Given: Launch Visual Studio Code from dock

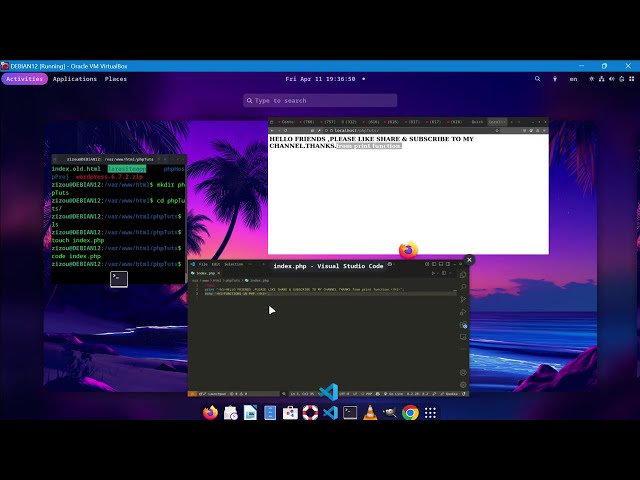Looking at the screenshot, I should pyautogui.click(x=330, y=413).
